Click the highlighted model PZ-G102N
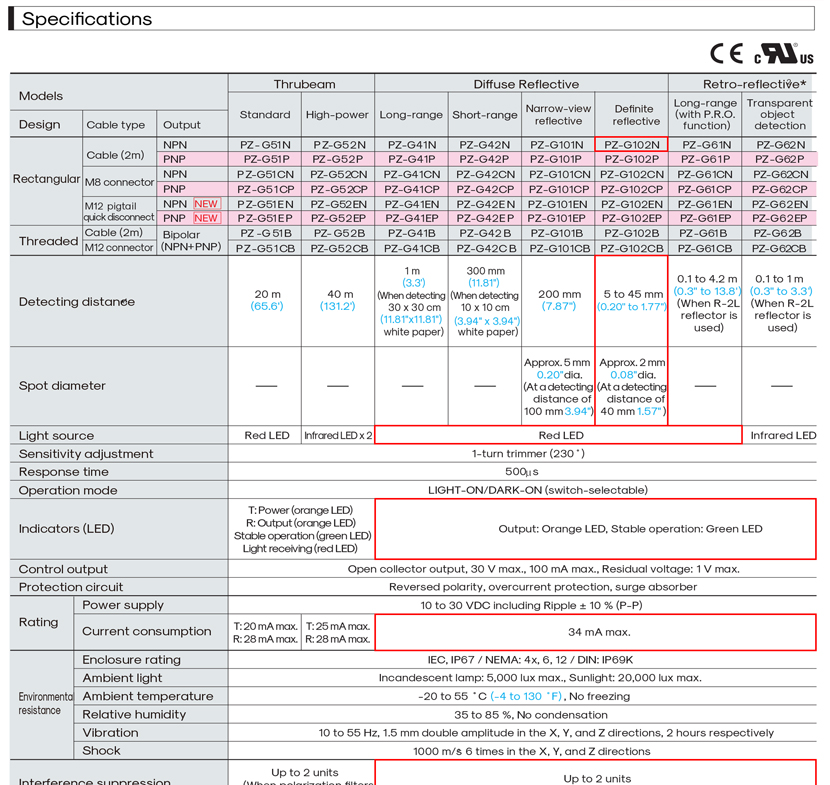The height and width of the screenshot is (785, 830). pyautogui.click(x=631, y=145)
